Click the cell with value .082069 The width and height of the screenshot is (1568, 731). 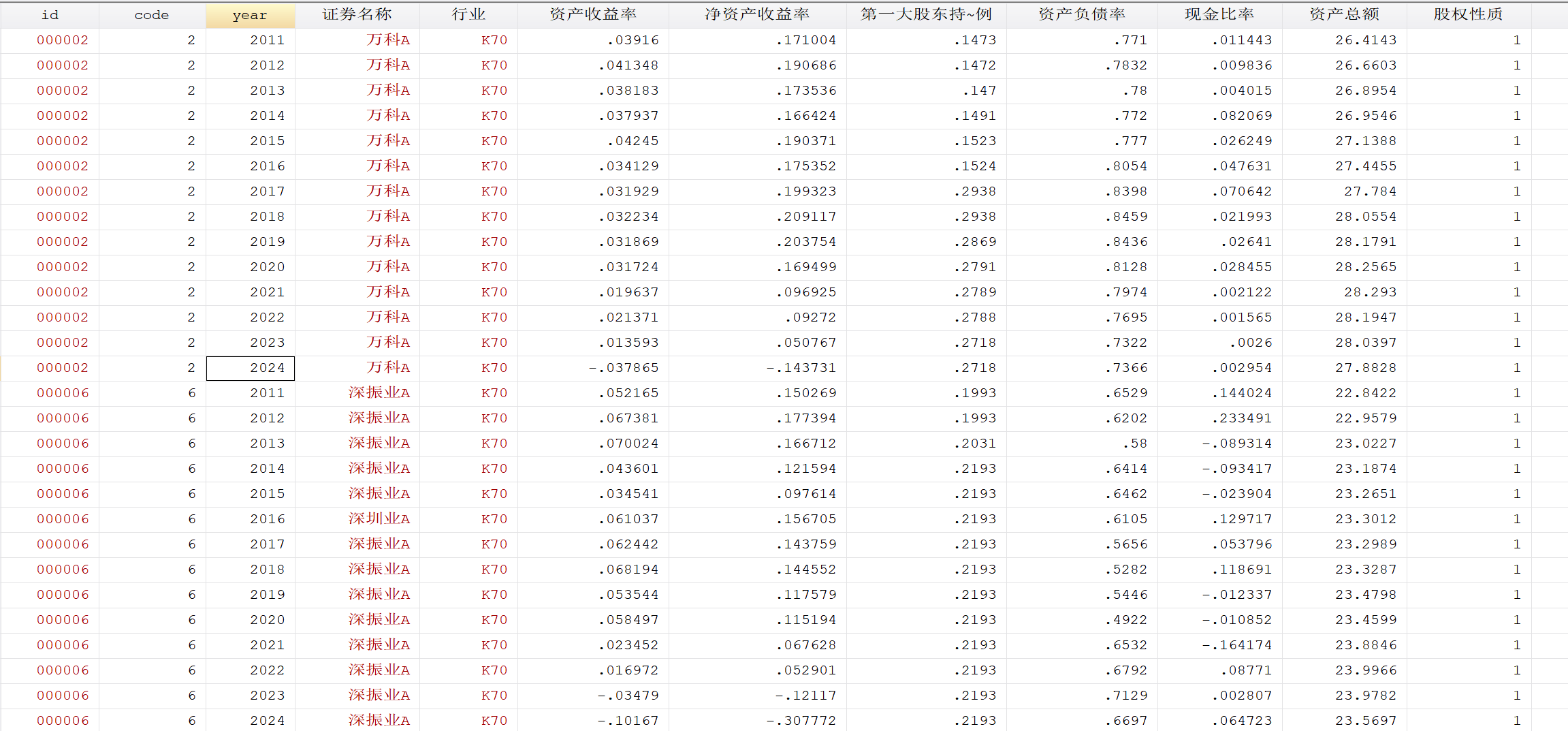pyautogui.click(x=1219, y=116)
